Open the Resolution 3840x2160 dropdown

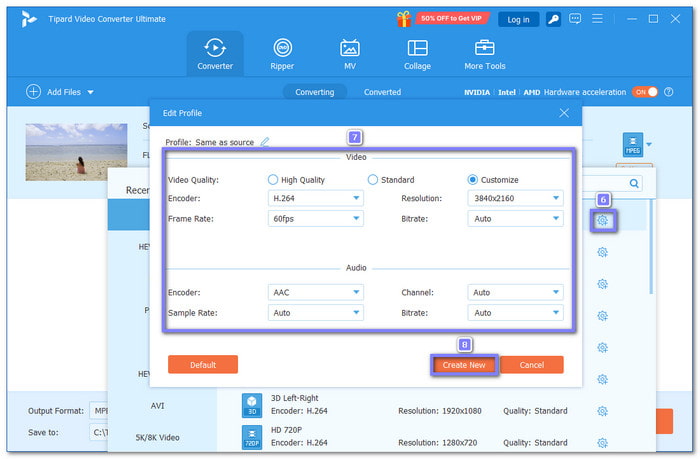point(515,198)
